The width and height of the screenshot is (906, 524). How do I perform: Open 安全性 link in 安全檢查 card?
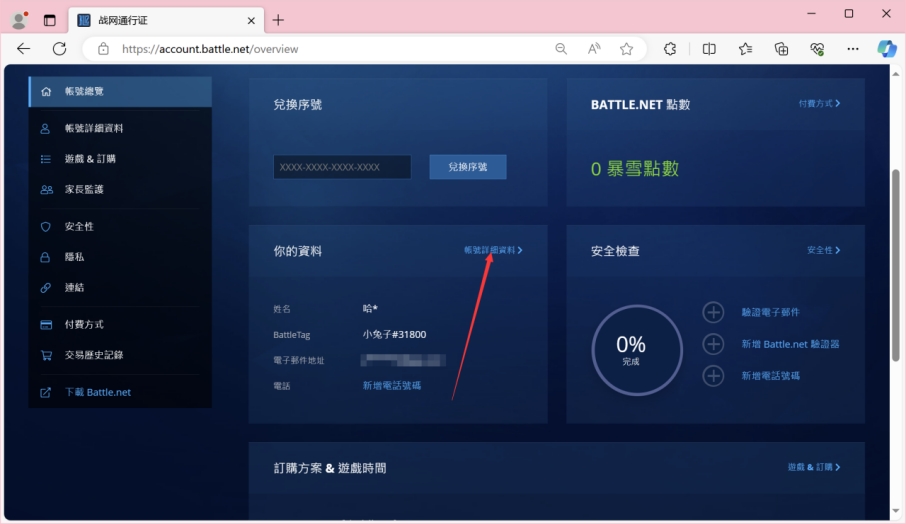(823, 250)
